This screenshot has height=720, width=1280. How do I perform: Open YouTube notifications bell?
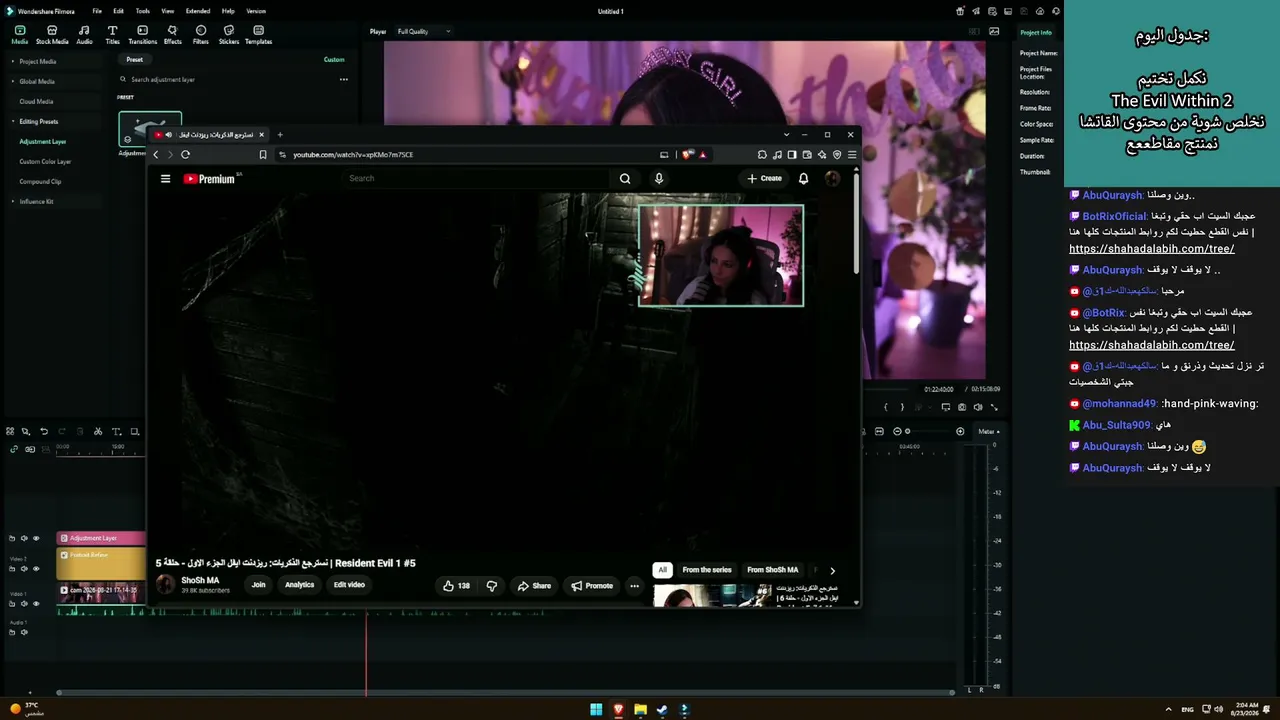click(803, 178)
